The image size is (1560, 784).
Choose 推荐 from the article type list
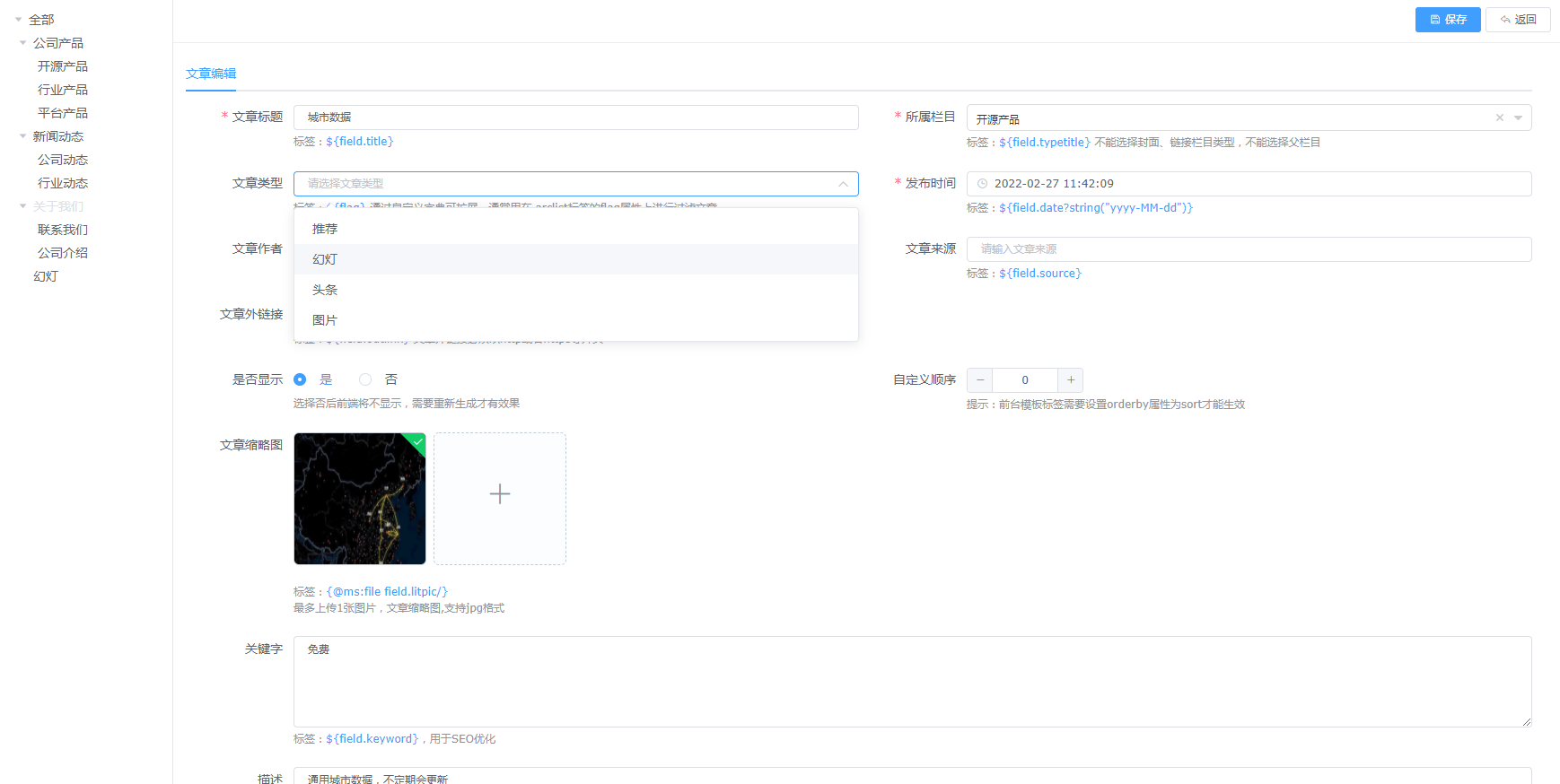click(x=325, y=230)
